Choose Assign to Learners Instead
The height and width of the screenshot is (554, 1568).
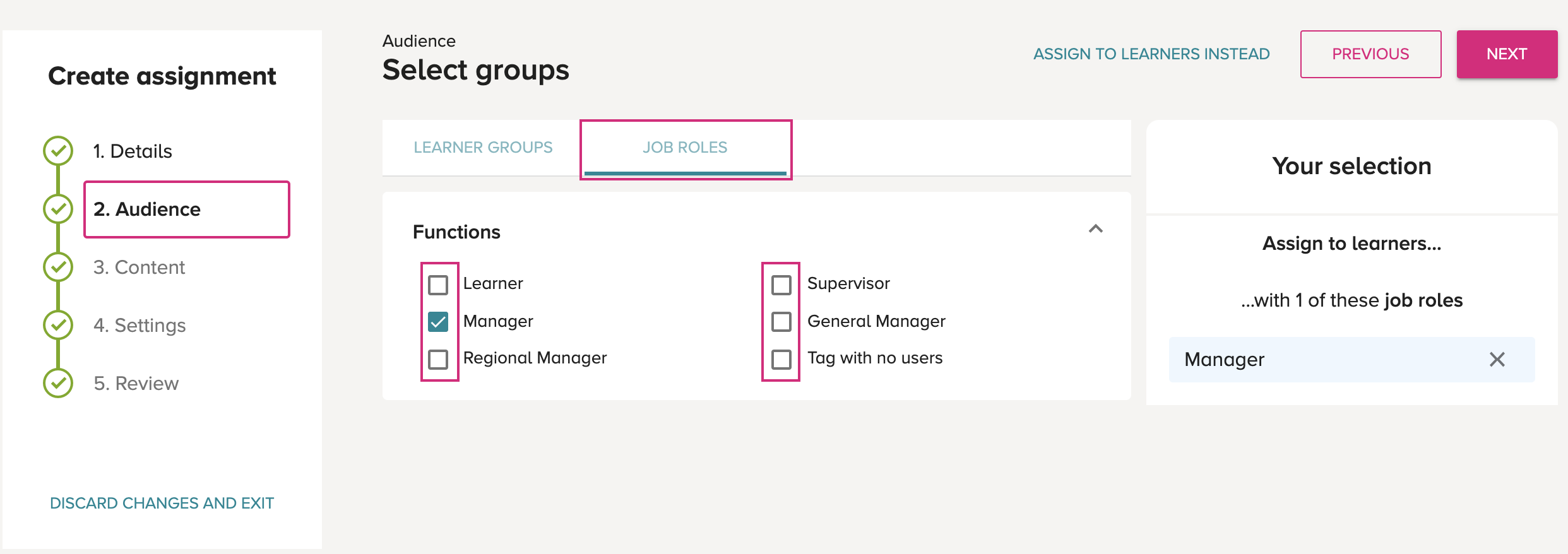click(1151, 54)
